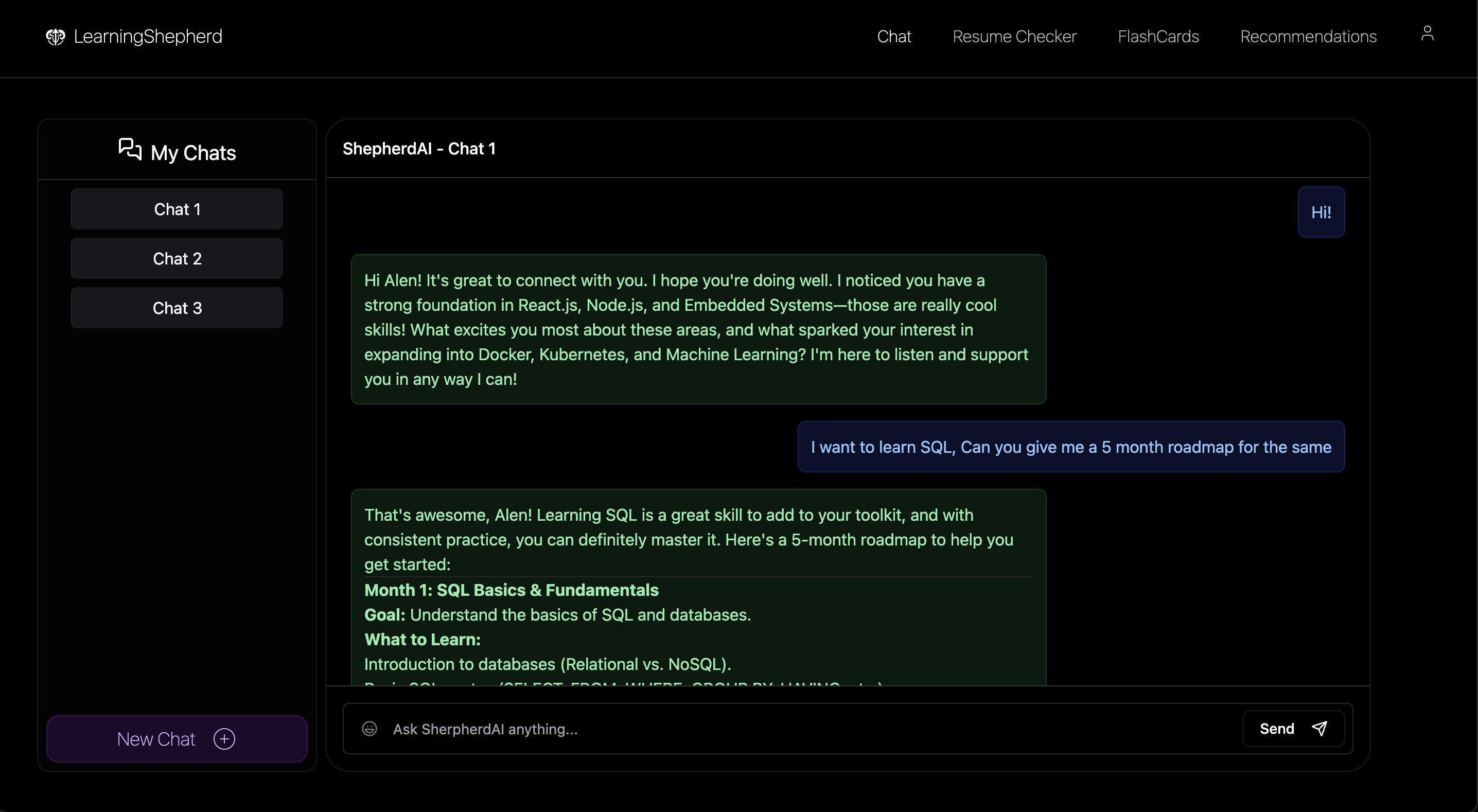Open the Chat navigation tab
Image resolution: width=1478 pixels, height=812 pixels.
tap(894, 37)
